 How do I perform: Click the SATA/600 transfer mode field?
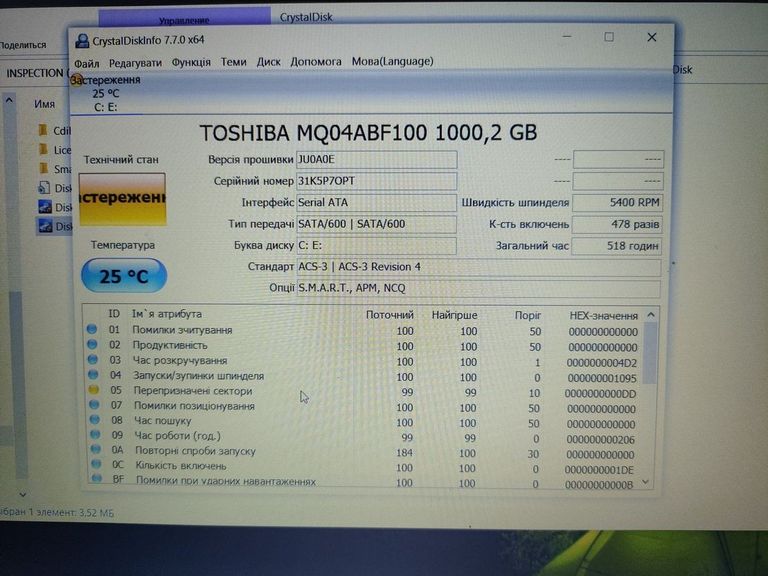[377, 224]
